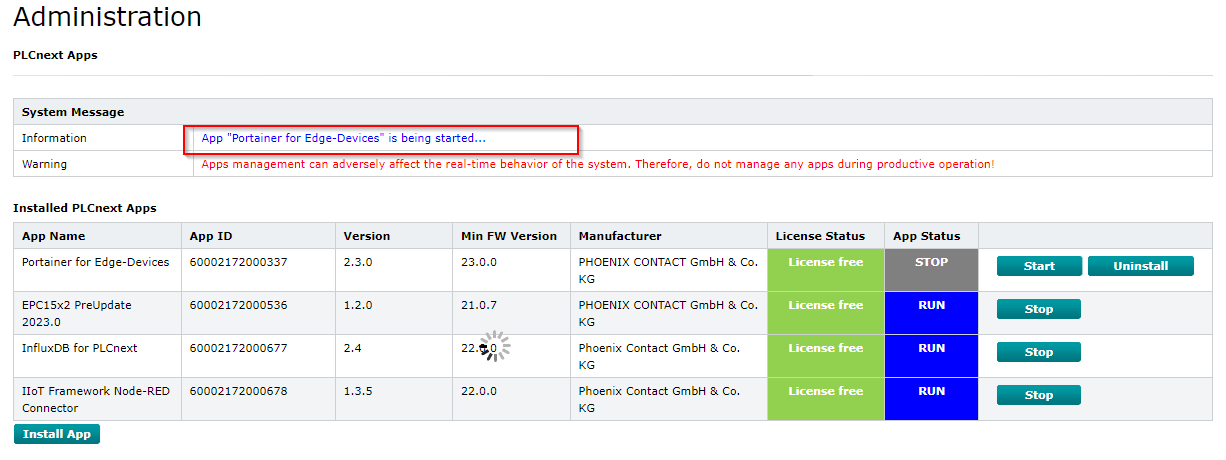Click min firmware version 21.0.7

point(479,305)
